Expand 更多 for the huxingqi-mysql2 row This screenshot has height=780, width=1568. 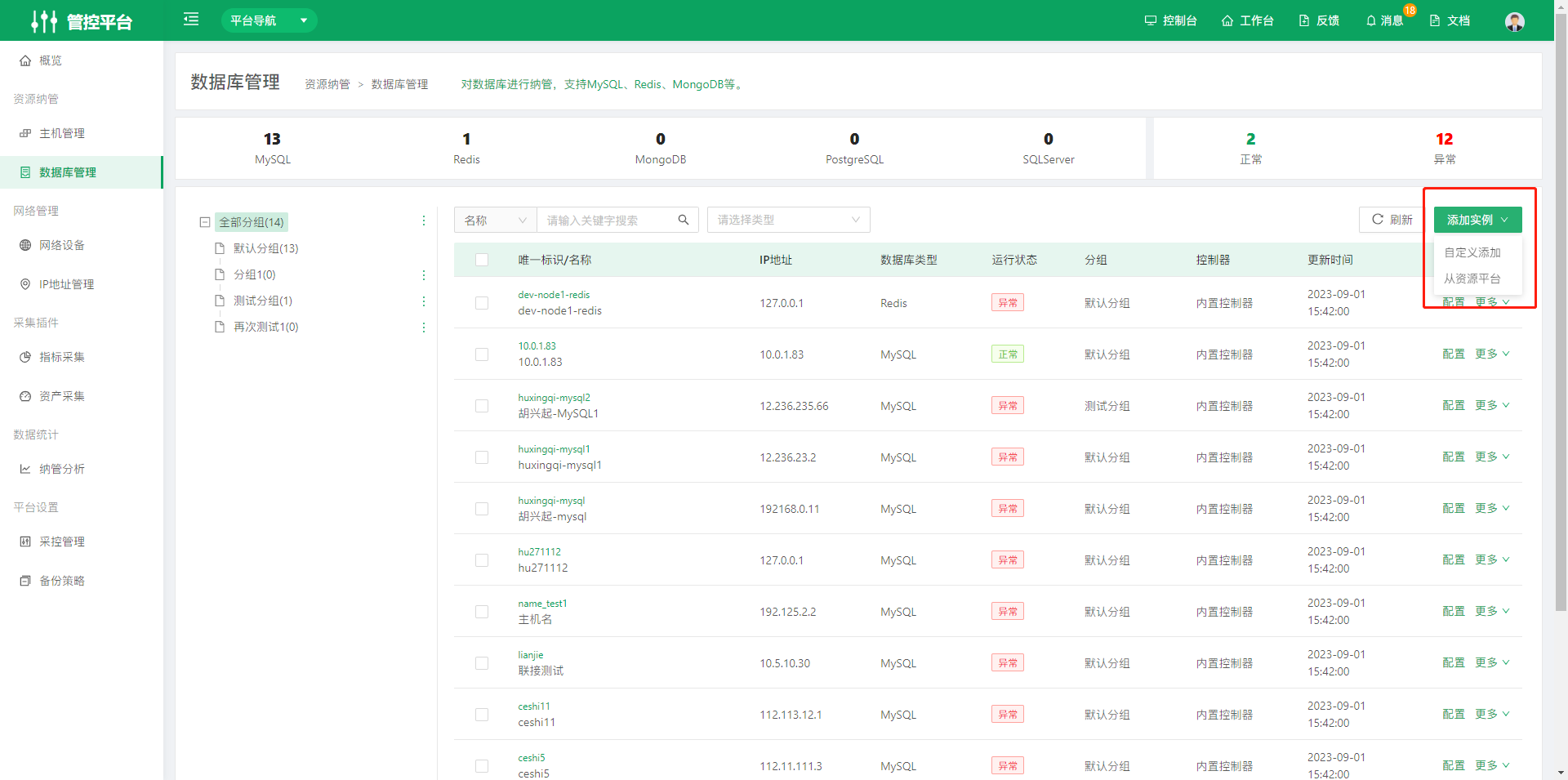[1492, 405]
